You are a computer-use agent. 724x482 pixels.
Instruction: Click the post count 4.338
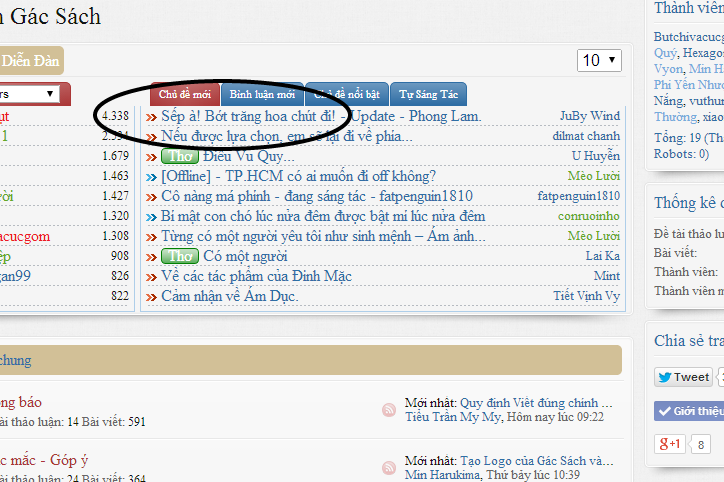coord(115,115)
